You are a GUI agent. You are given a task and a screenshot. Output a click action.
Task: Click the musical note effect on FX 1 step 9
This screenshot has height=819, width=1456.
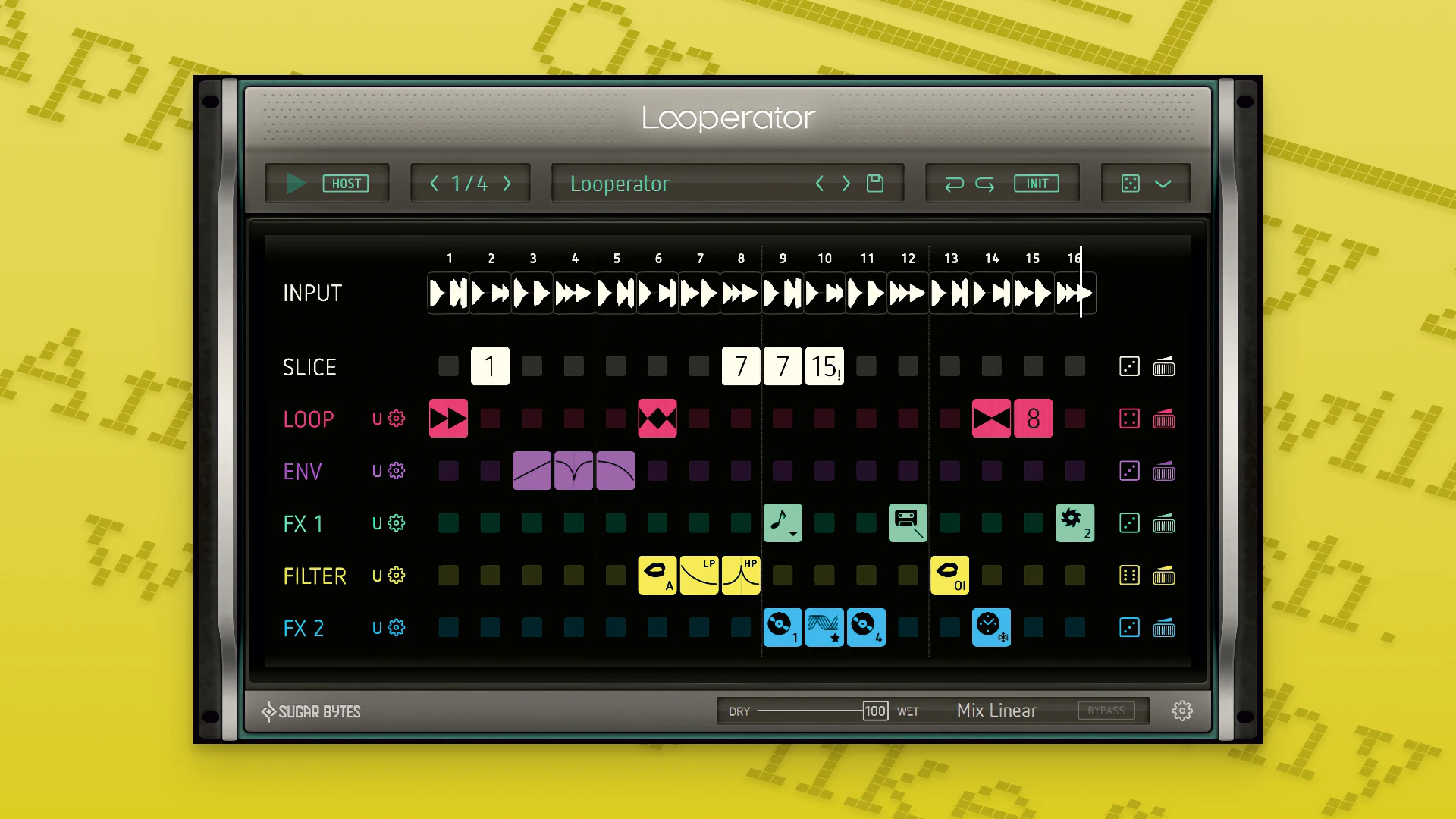point(783,522)
